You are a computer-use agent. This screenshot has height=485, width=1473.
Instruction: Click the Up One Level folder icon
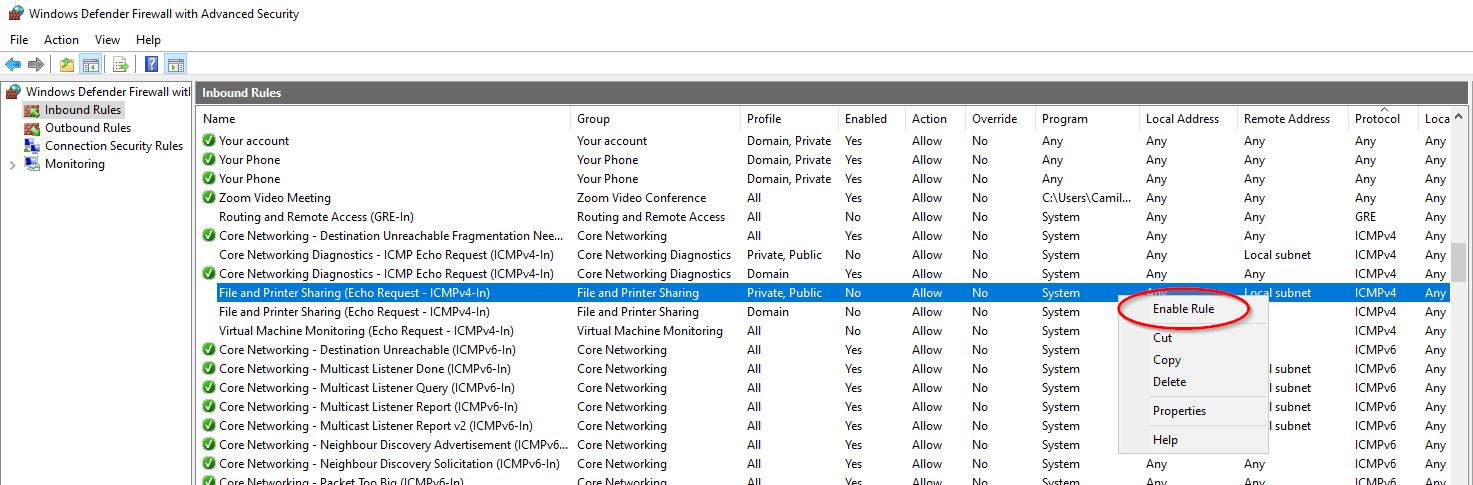click(67, 65)
